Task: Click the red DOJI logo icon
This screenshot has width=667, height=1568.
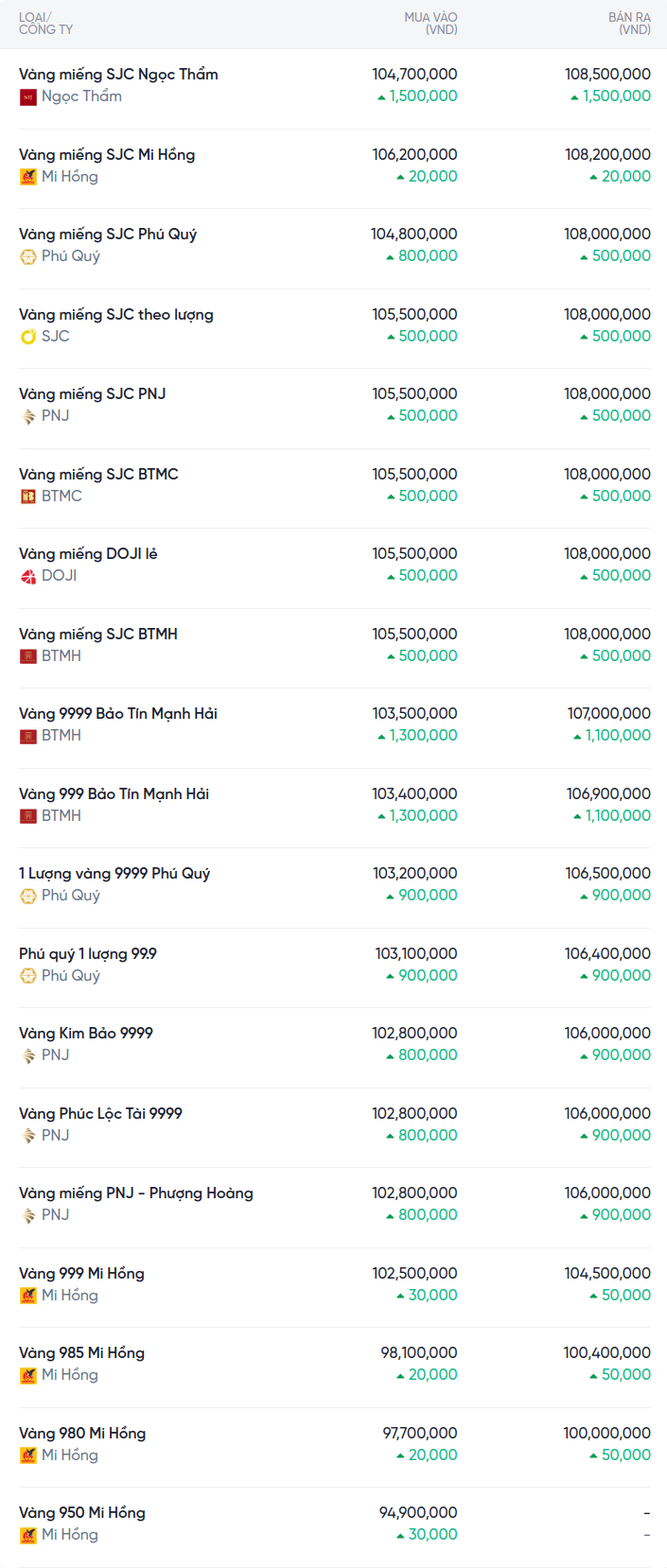Action: pyautogui.click(x=28, y=576)
